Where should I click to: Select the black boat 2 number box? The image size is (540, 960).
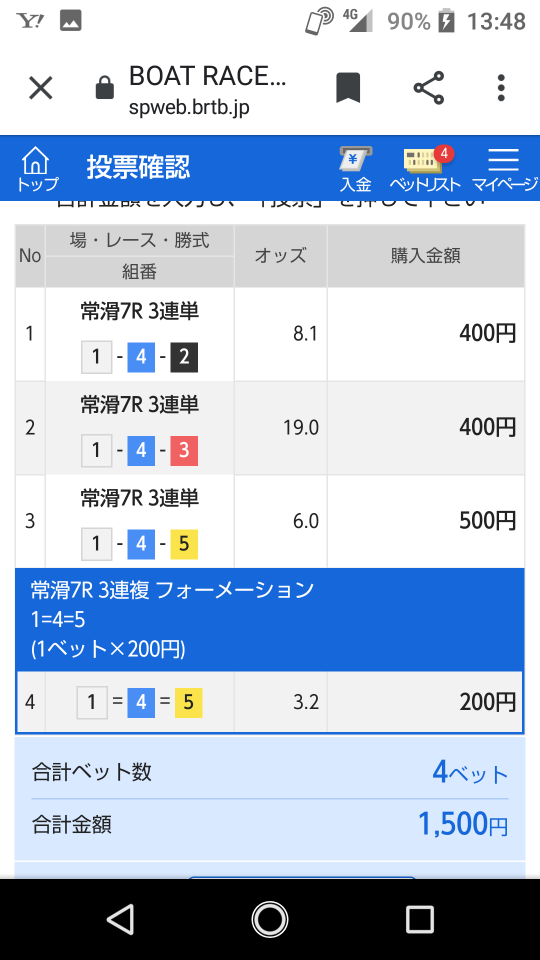(184, 358)
